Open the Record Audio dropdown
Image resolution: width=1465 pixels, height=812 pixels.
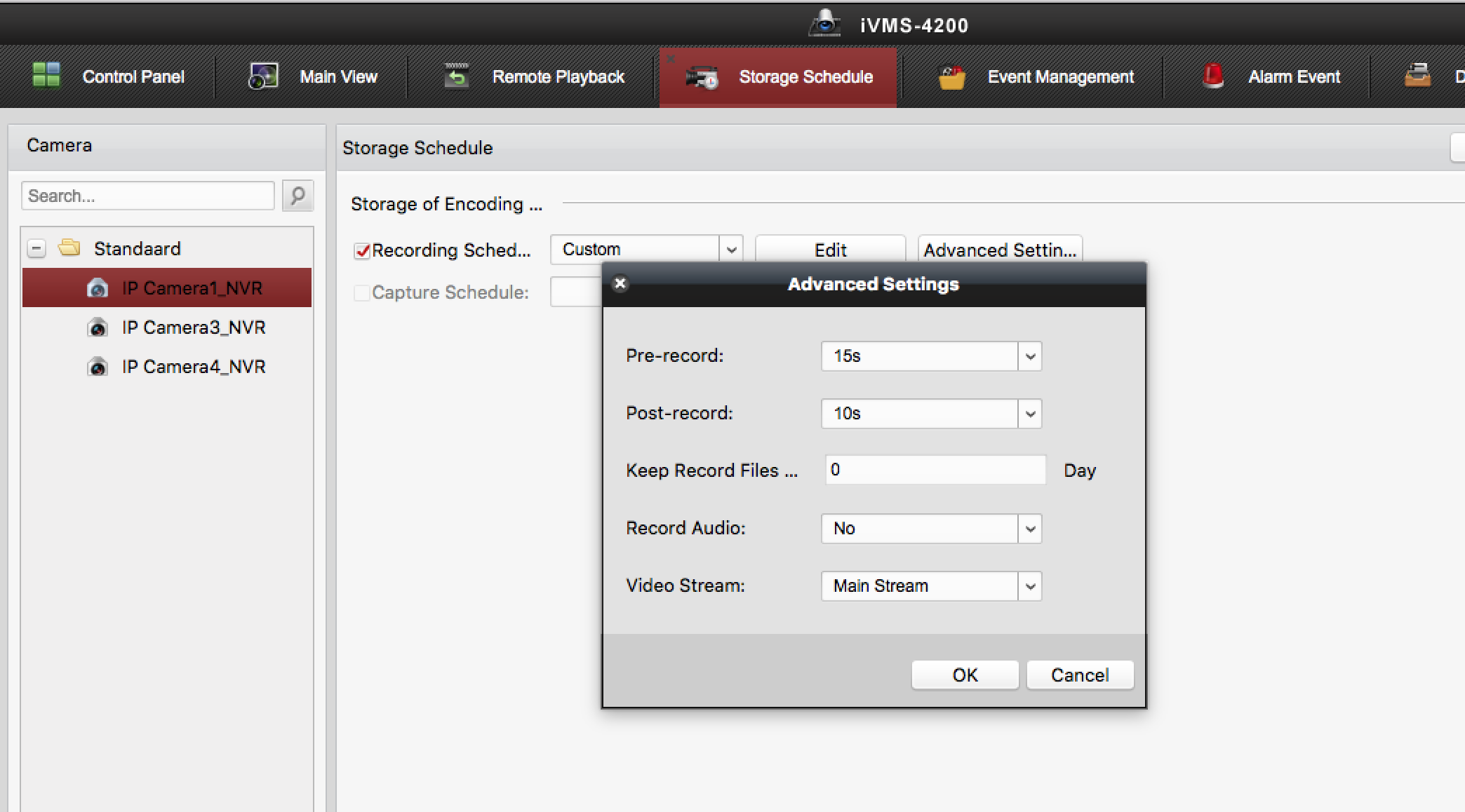(1029, 529)
